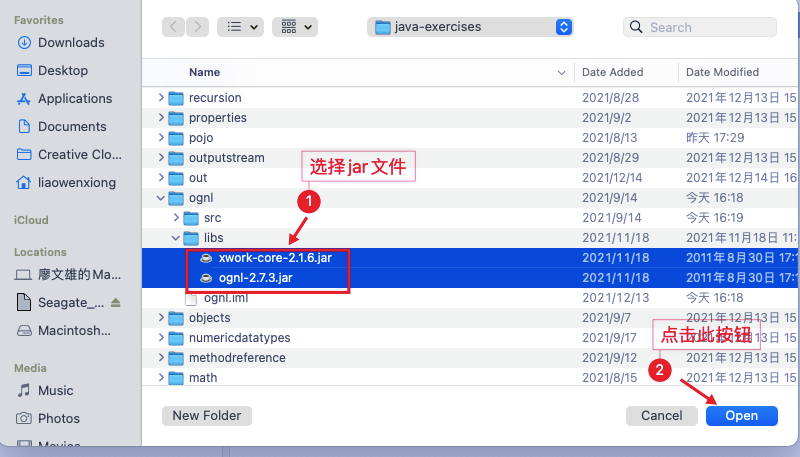The width and height of the screenshot is (800, 457).
Task: Select the outputstream folder icon
Action: pos(176,158)
